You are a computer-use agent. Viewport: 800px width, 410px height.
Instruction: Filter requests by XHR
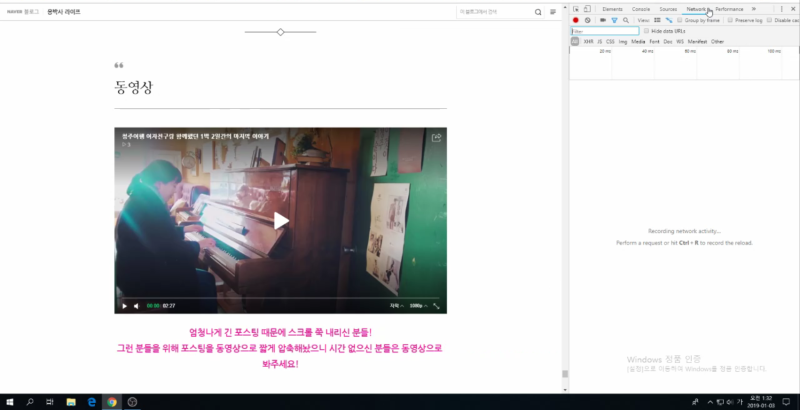pyautogui.click(x=588, y=42)
